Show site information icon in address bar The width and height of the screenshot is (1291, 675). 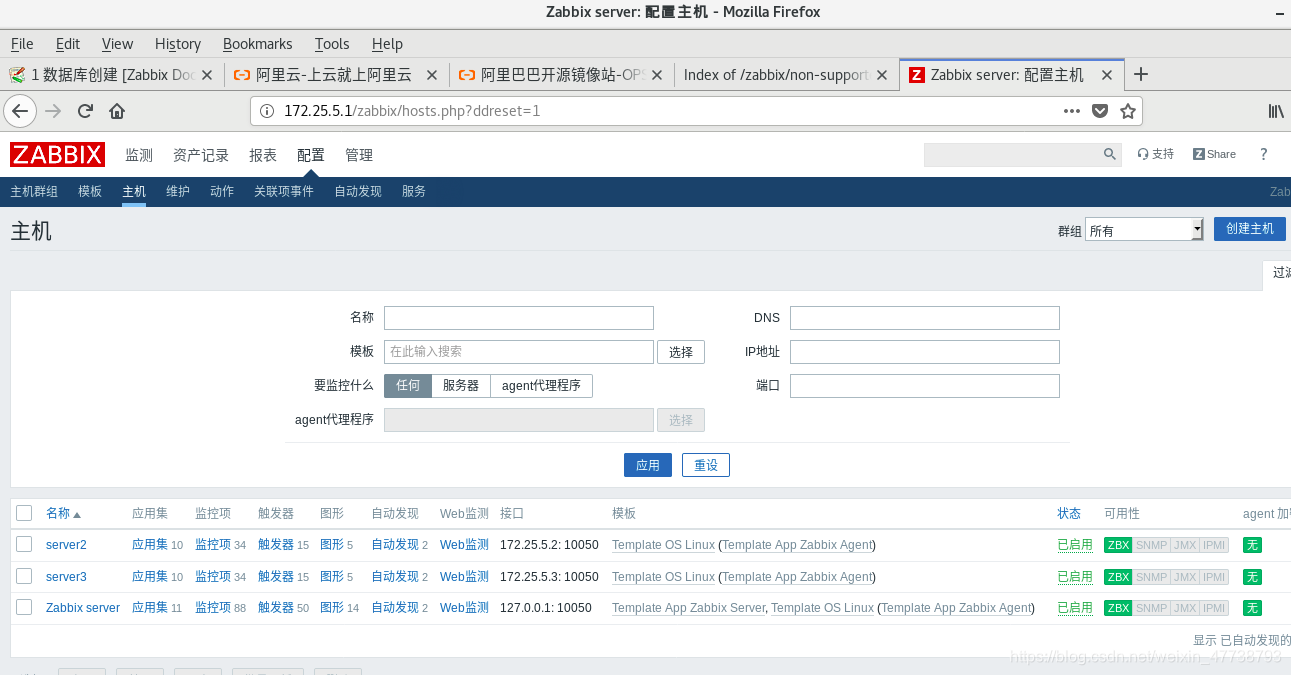click(267, 111)
